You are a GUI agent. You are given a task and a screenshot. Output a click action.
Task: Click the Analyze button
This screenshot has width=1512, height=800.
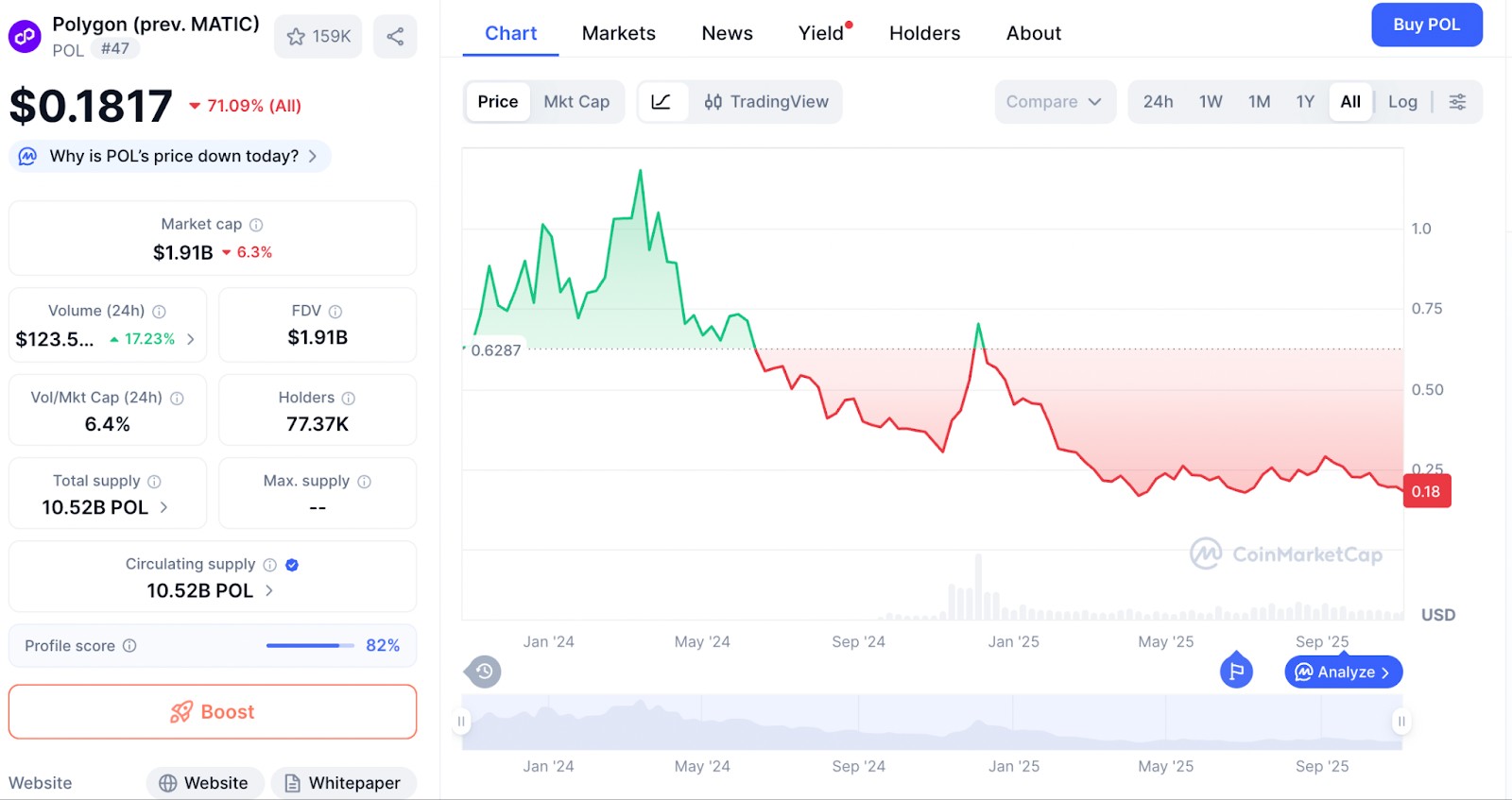pyautogui.click(x=1344, y=672)
